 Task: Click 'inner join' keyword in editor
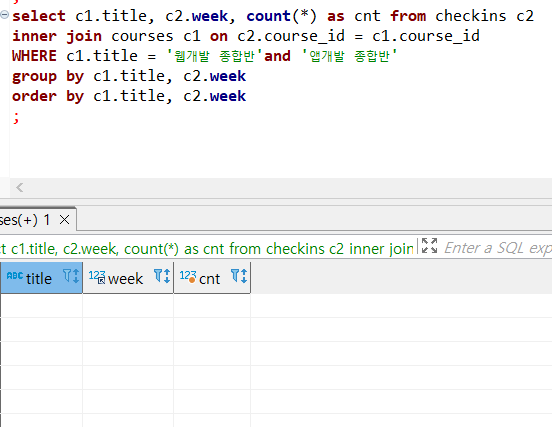pos(57,36)
